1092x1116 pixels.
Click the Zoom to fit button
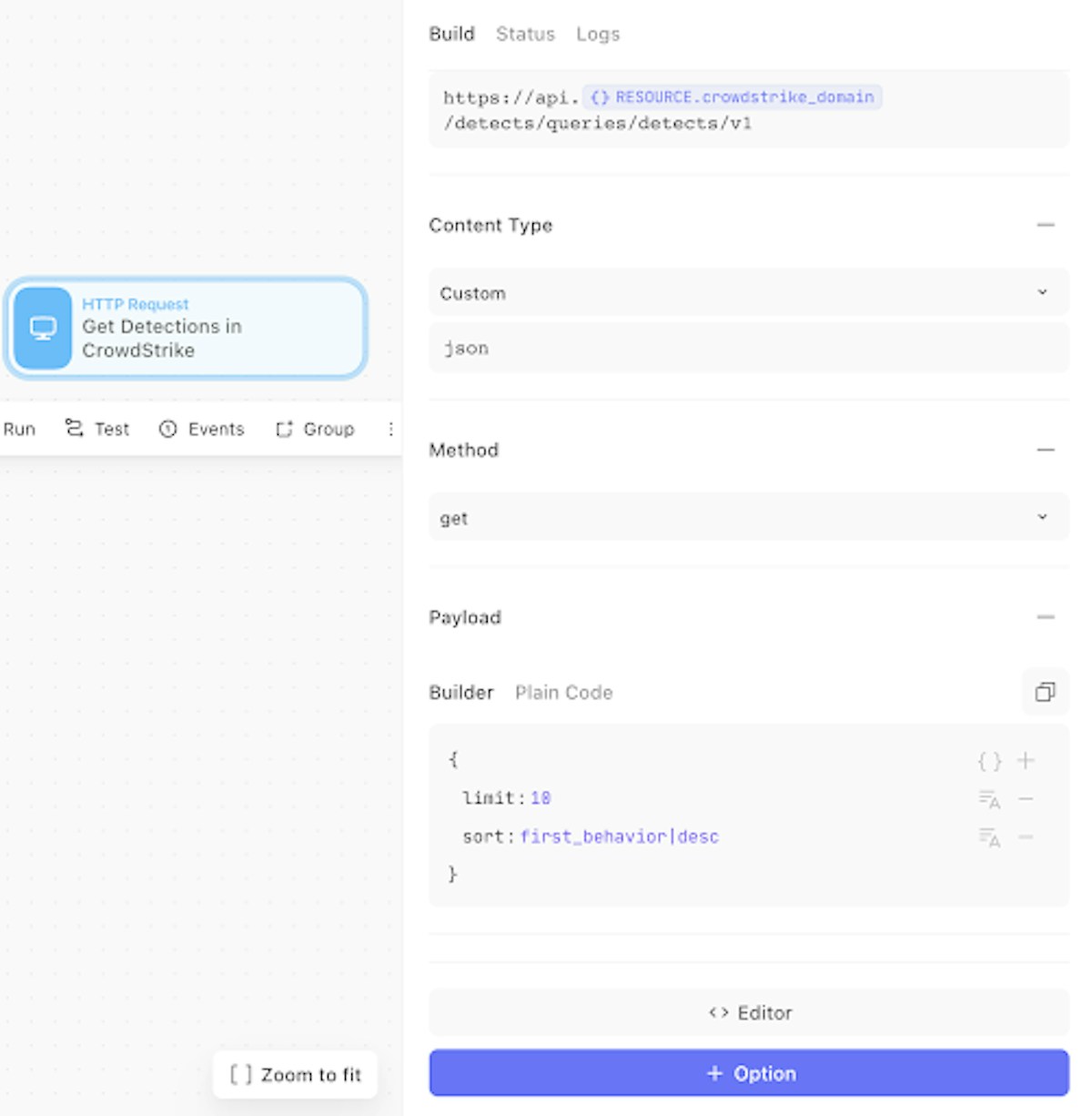pos(295,1075)
